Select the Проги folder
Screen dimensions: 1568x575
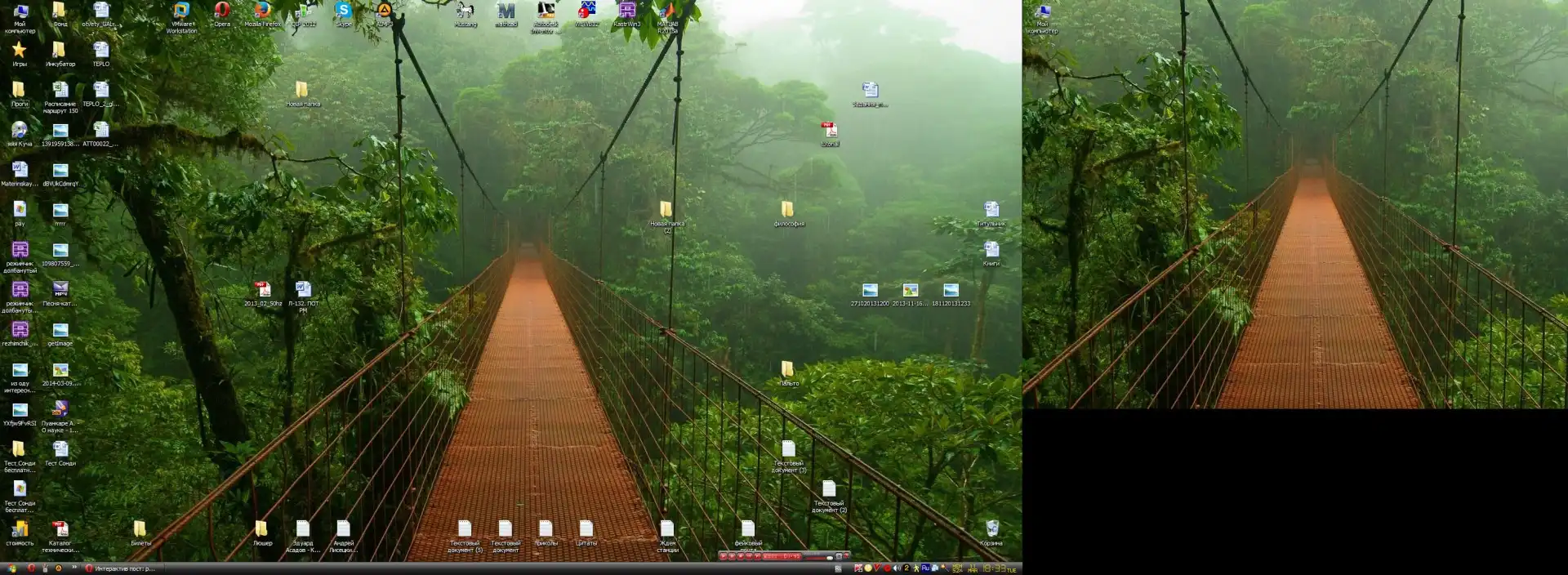point(20,94)
